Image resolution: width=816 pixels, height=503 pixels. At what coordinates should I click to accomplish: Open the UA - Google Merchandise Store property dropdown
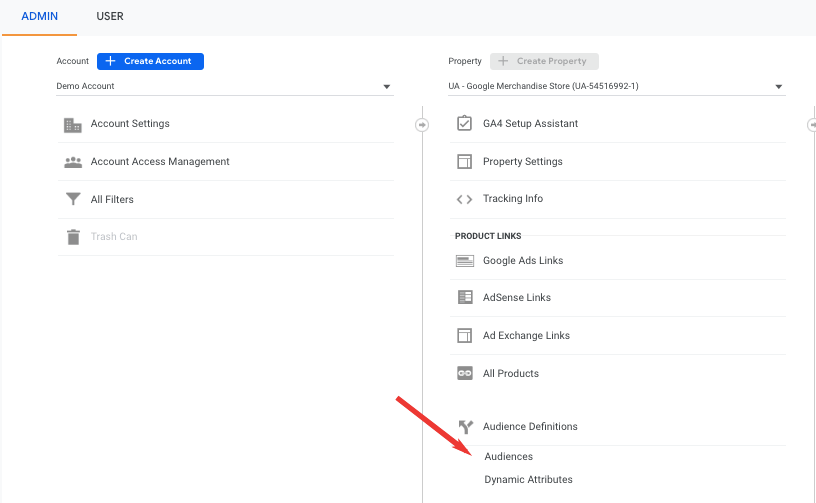click(617, 86)
